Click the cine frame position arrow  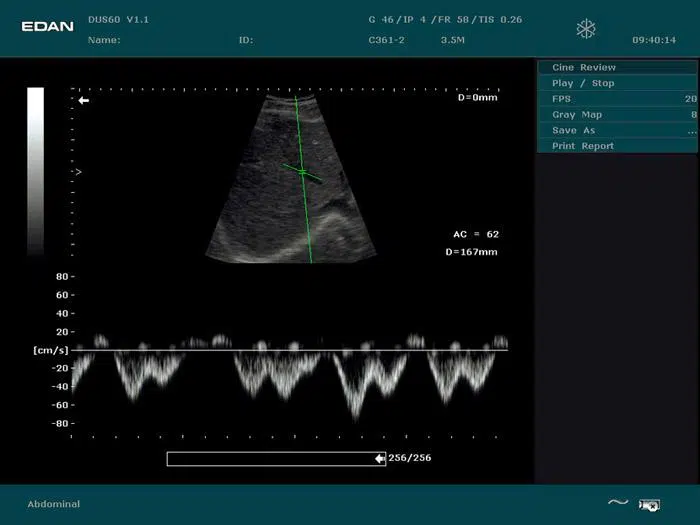[x=380, y=458]
